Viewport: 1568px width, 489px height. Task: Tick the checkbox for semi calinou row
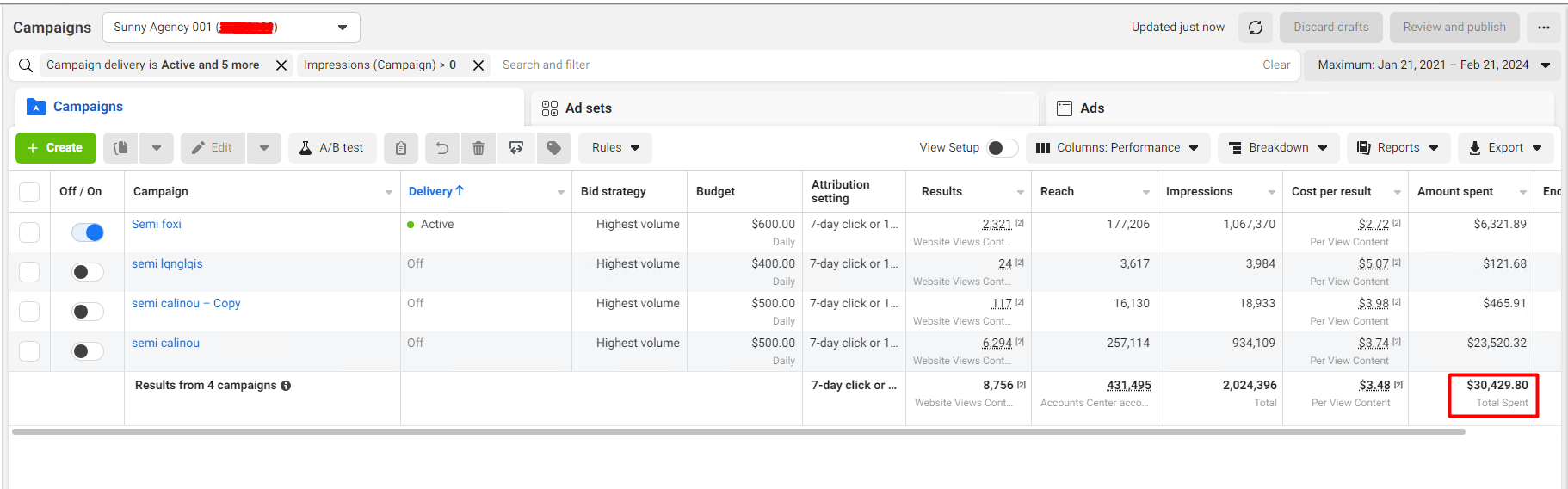pos(29,351)
